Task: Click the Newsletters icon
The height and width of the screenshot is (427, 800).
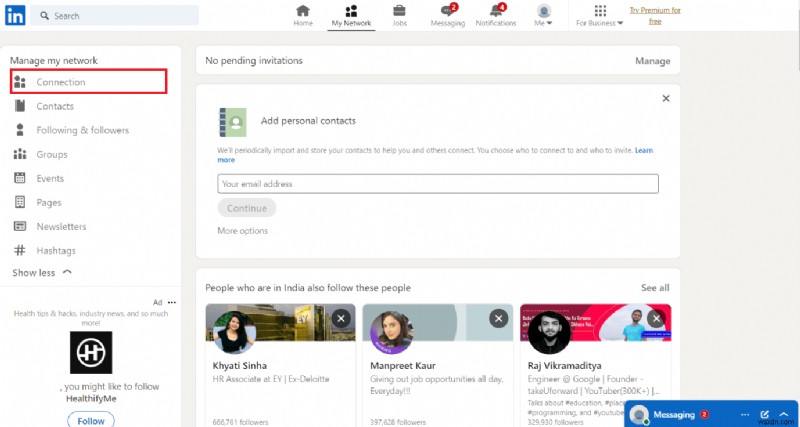Action: 20,226
